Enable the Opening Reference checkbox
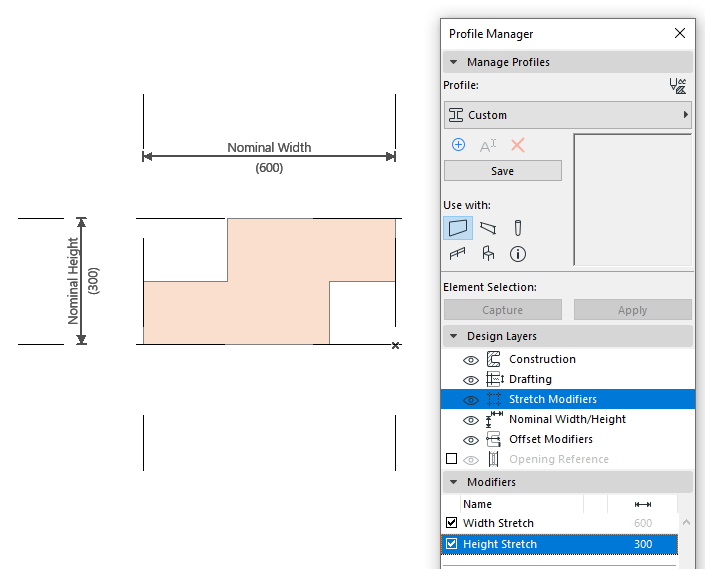Image resolution: width=705 pixels, height=569 pixels. 451,458
